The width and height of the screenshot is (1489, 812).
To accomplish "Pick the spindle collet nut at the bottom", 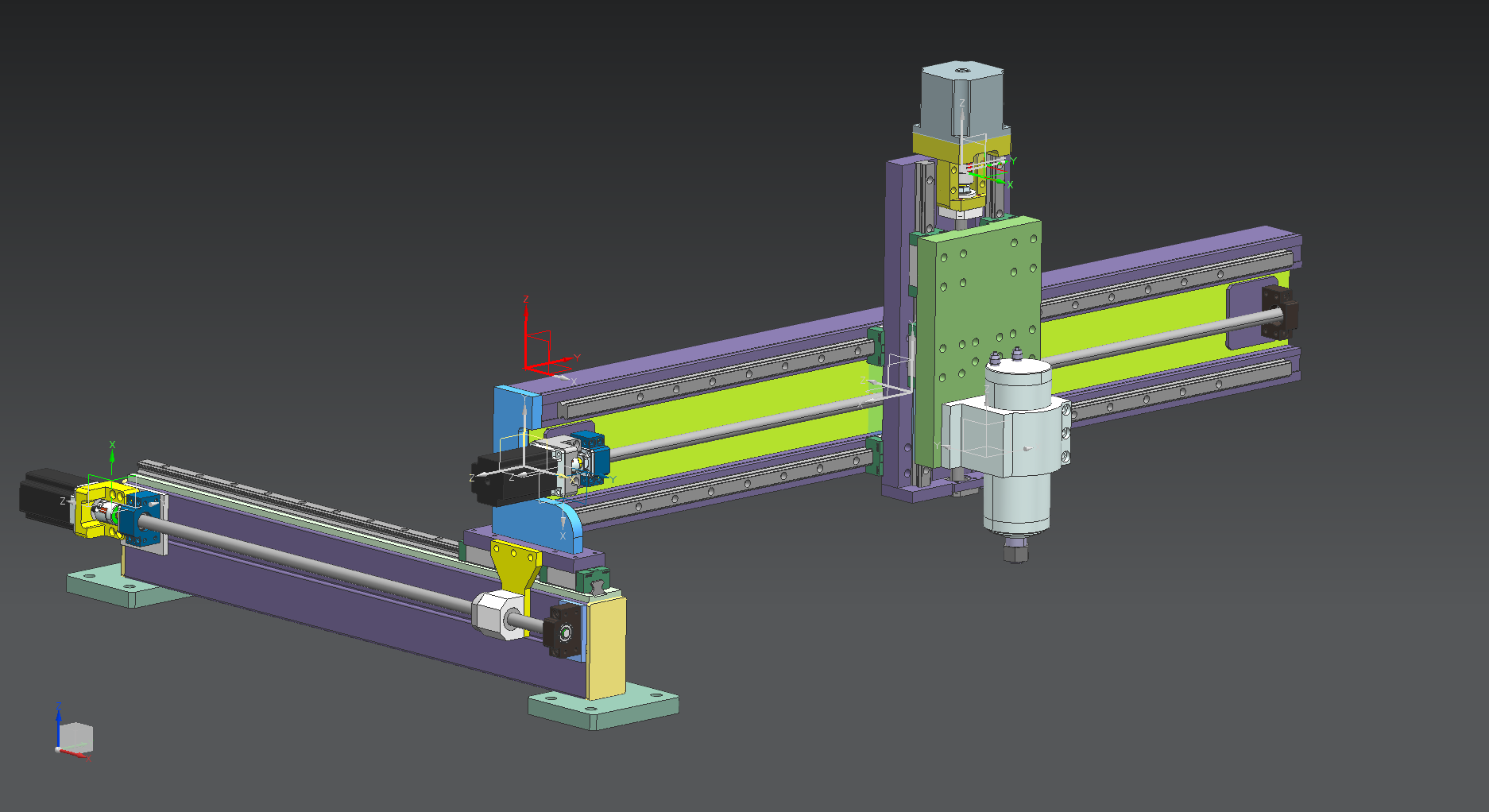I will (x=1016, y=550).
